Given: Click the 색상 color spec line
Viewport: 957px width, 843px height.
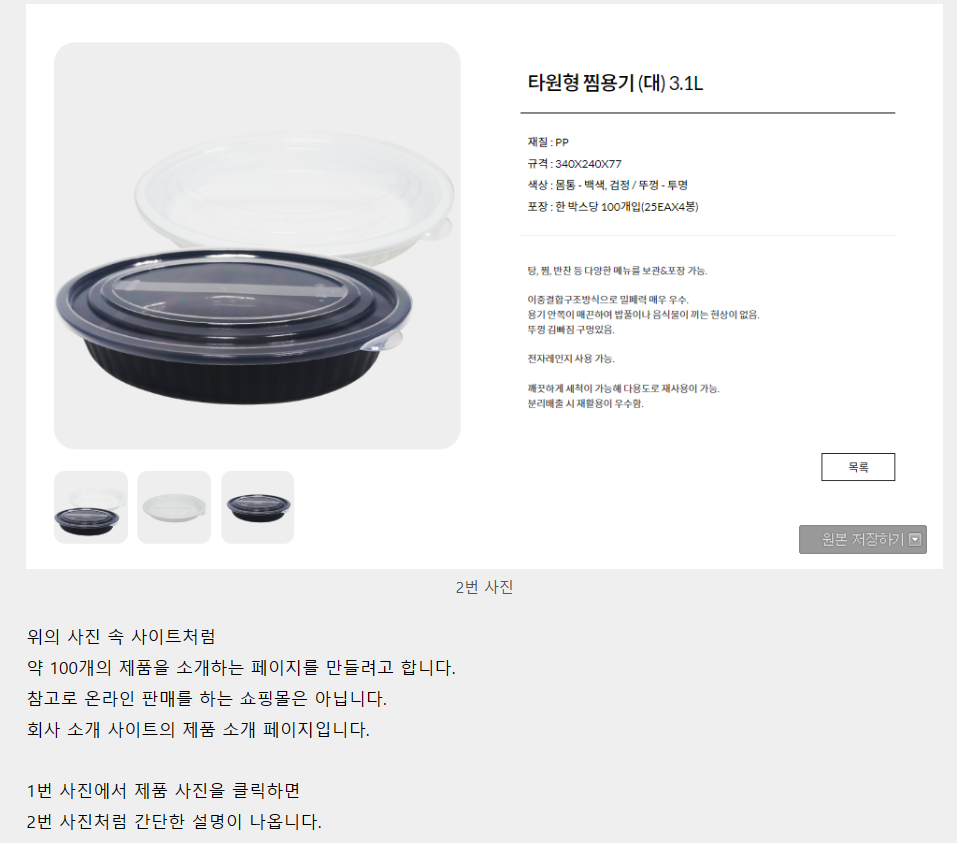Looking at the screenshot, I should tap(607, 185).
